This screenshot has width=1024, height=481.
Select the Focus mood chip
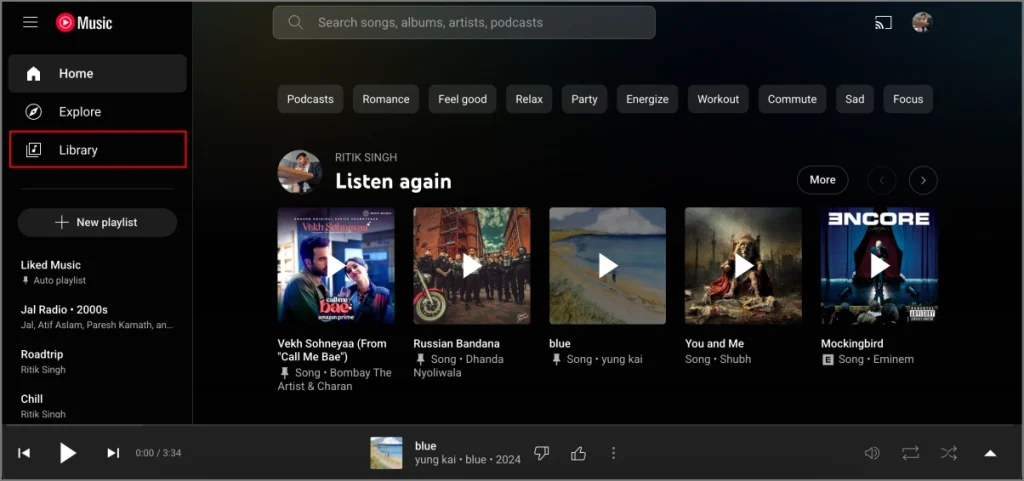[x=908, y=99]
